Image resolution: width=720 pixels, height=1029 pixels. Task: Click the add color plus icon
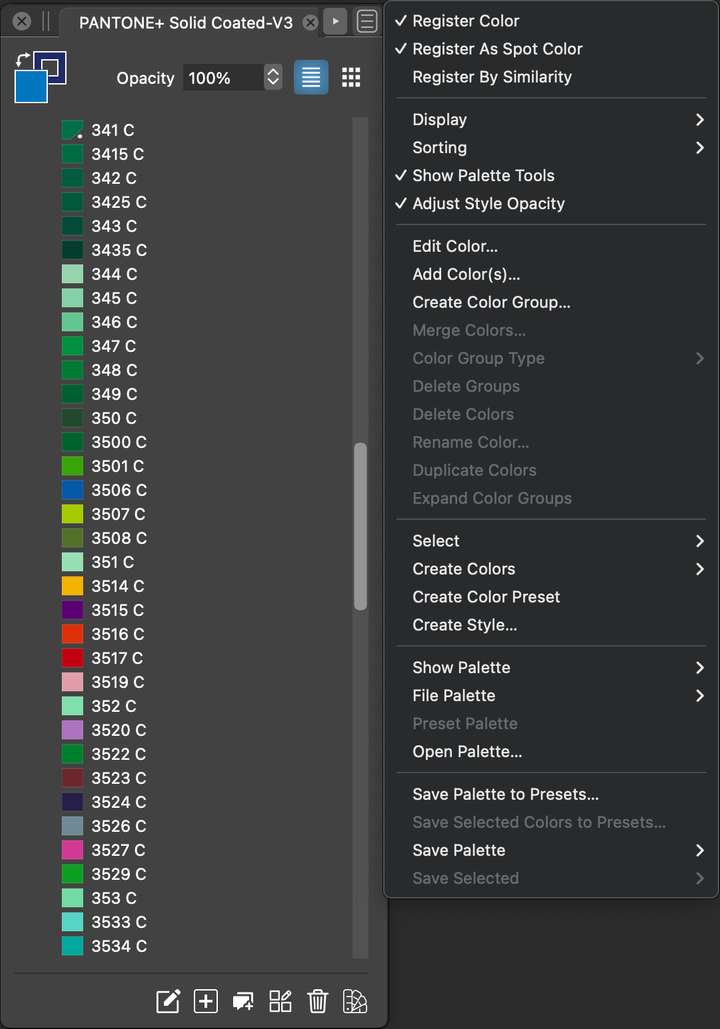pyautogui.click(x=205, y=1001)
